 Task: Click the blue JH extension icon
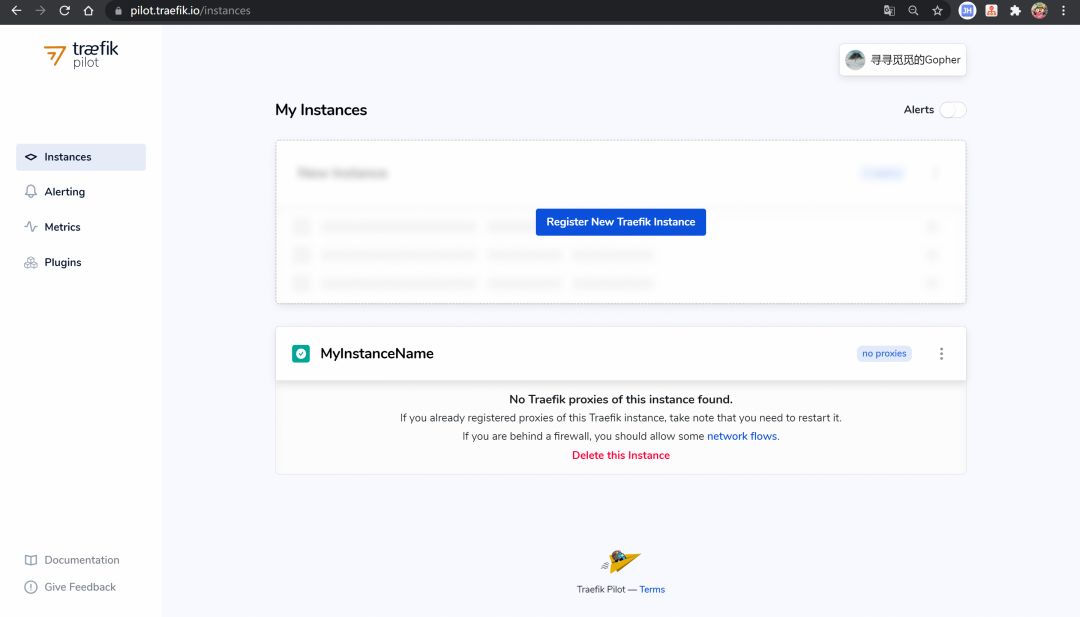[x=967, y=10]
